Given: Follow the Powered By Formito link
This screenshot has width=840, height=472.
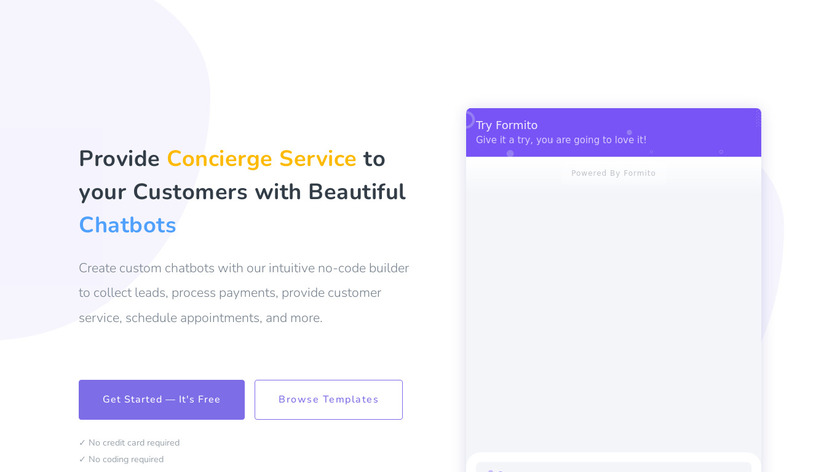Looking at the screenshot, I should (613, 173).
